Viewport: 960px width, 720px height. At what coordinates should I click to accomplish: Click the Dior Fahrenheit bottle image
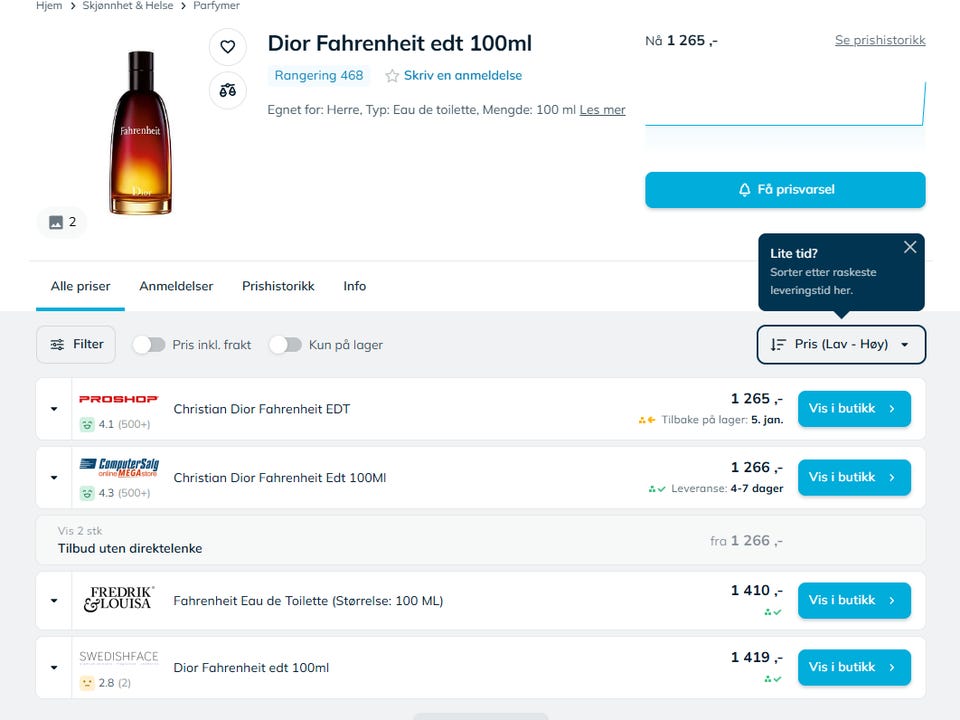140,132
